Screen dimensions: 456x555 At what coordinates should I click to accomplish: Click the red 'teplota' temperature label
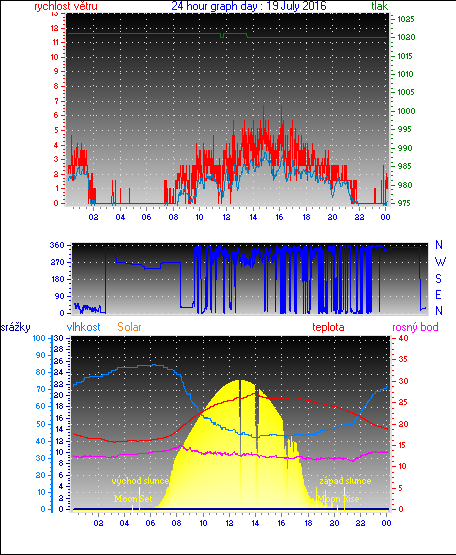[x=328, y=327]
